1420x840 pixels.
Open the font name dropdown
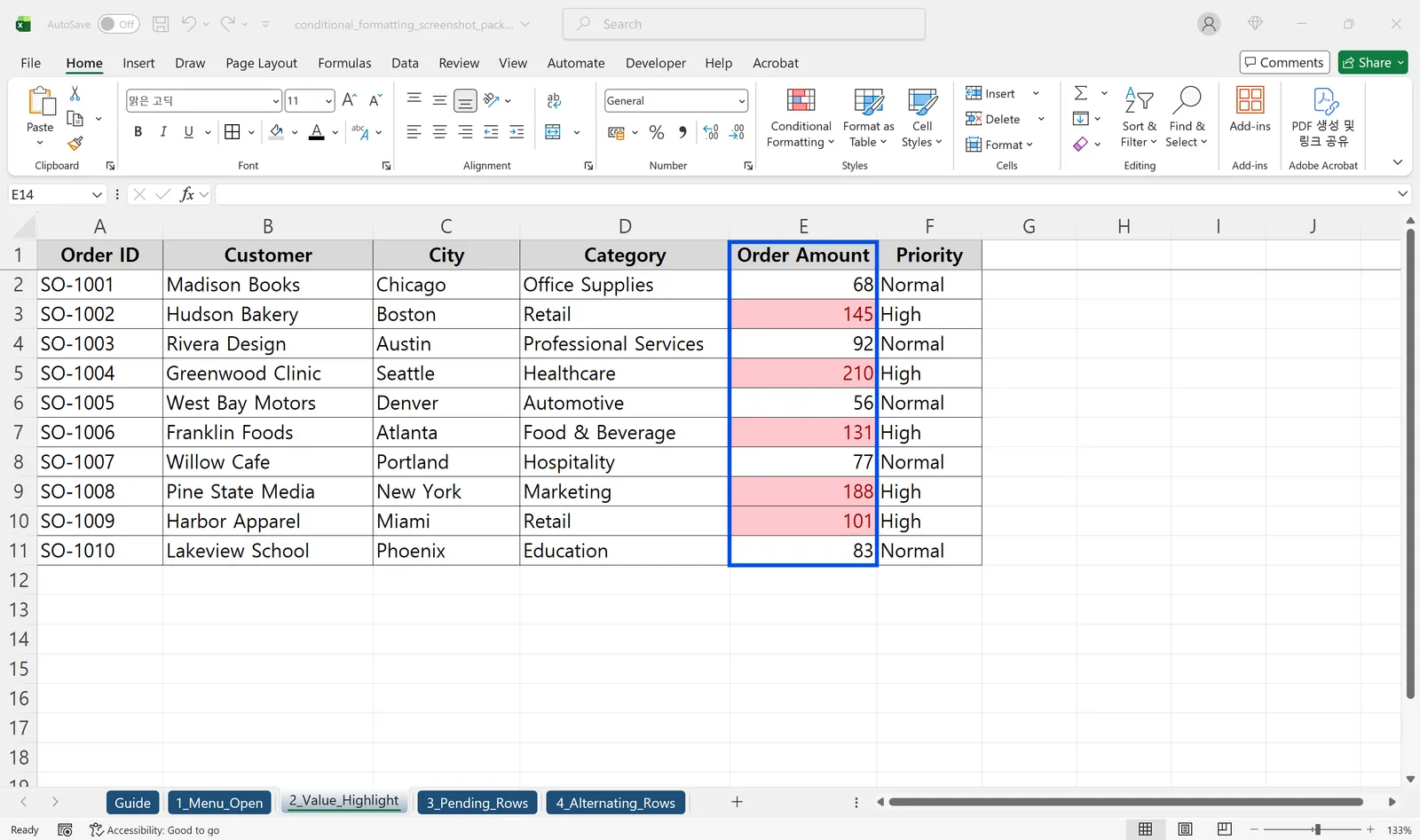(275, 101)
